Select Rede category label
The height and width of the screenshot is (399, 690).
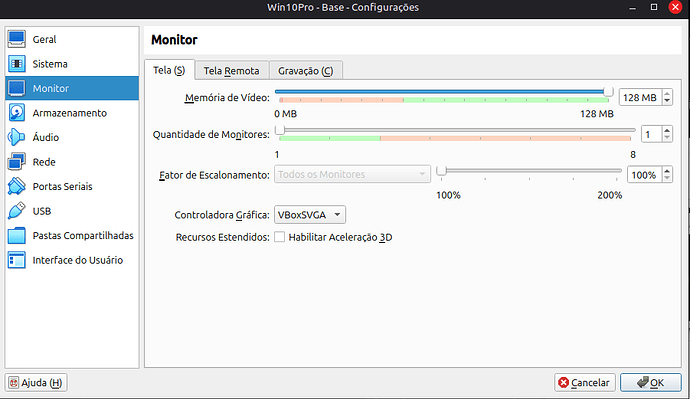(x=44, y=162)
